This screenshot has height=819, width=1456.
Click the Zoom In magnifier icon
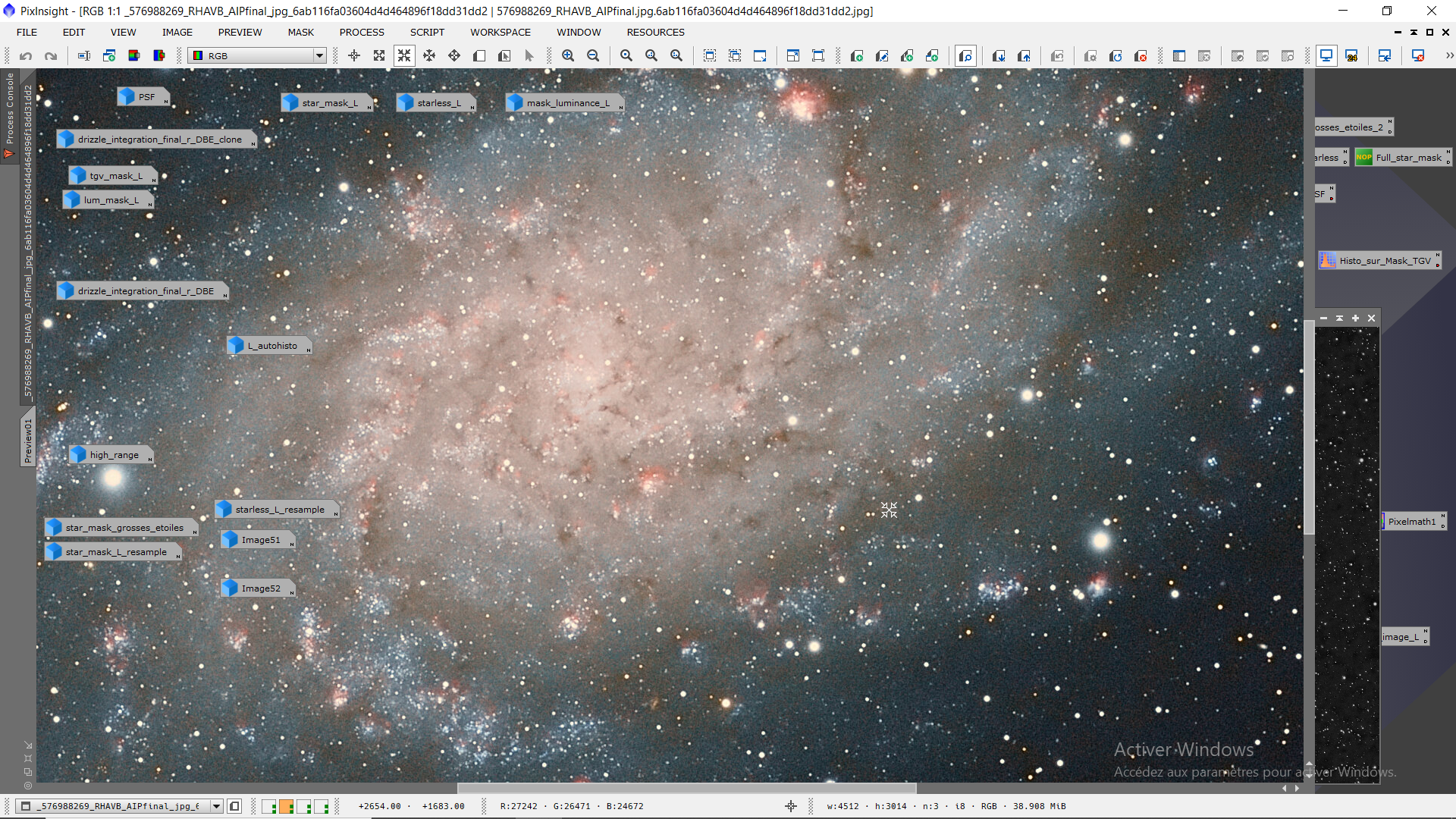(x=568, y=56)
